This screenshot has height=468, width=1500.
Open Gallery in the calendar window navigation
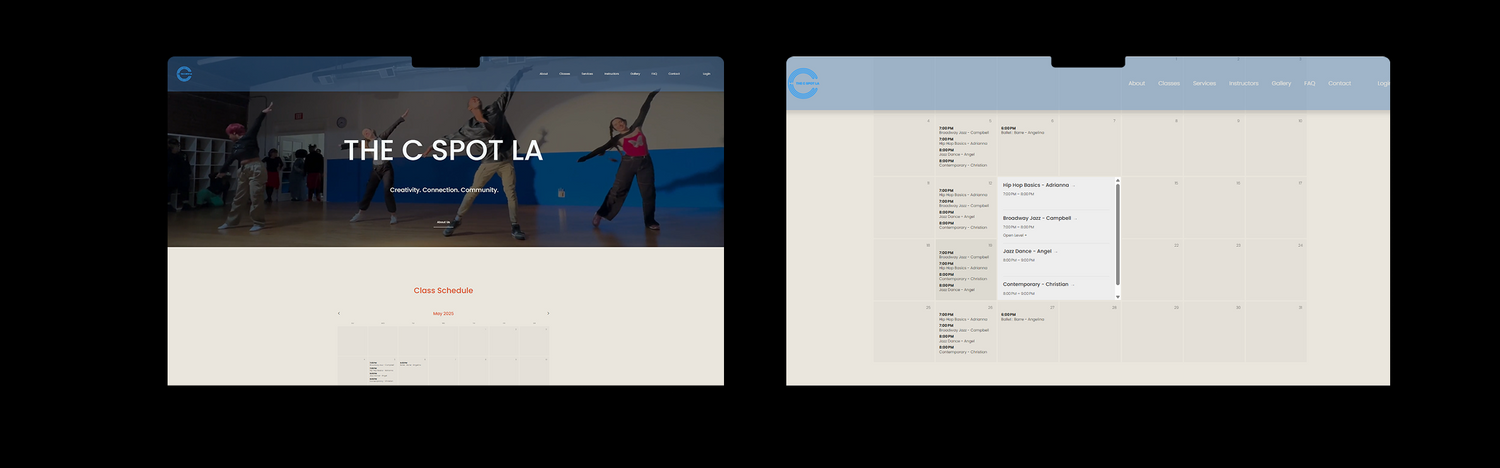point(1281,84)
